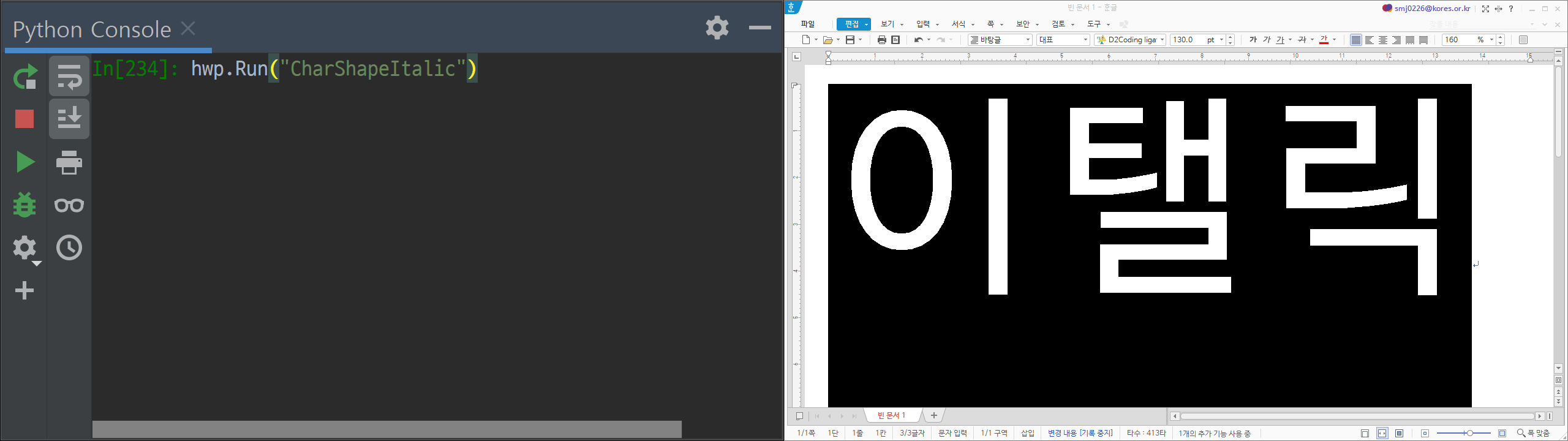
Task: Click the console horizontal scrollbar
Action: [x=387, y=429]
